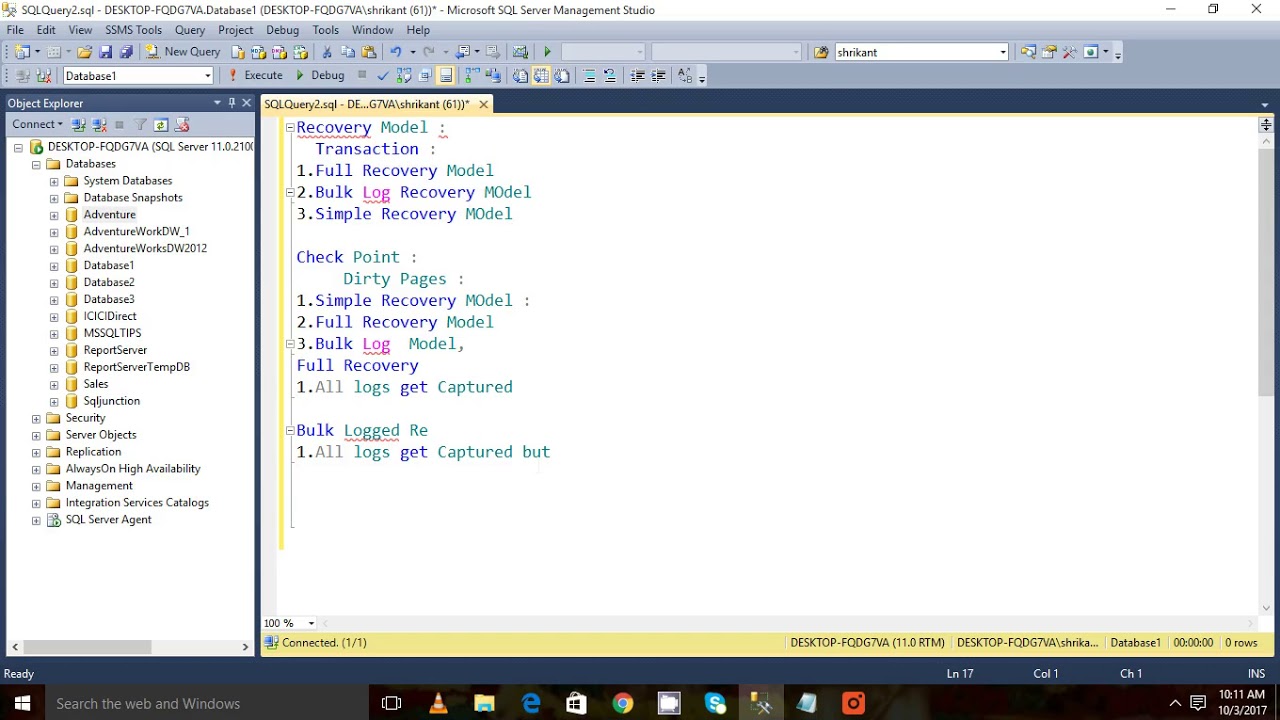Open the Connect dropdown in Object Explorer
The image size is (1280, 720).
(37, 124)
